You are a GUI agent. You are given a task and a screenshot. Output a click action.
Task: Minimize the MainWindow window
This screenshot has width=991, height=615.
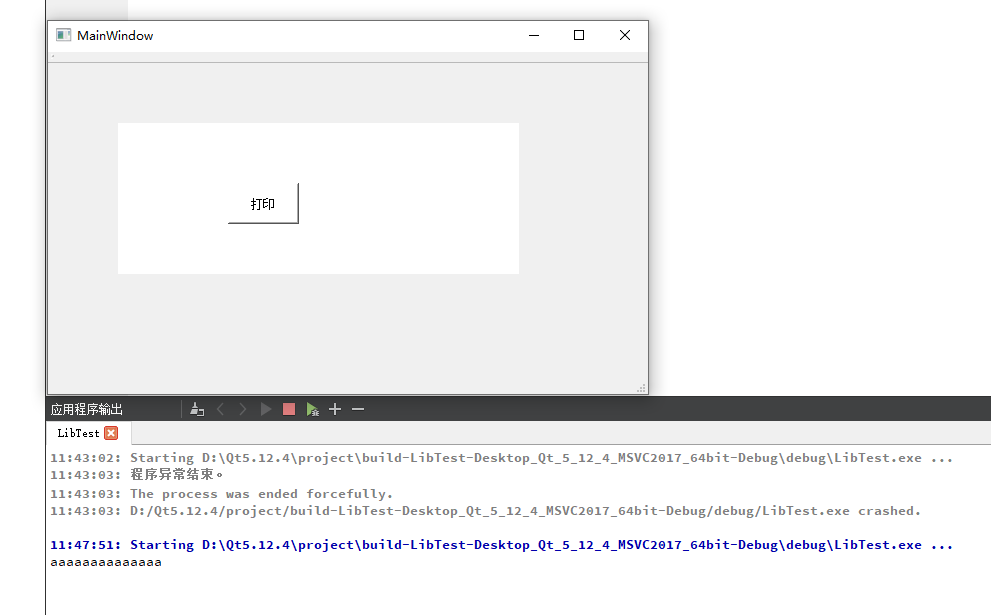[x=534, y=35]
